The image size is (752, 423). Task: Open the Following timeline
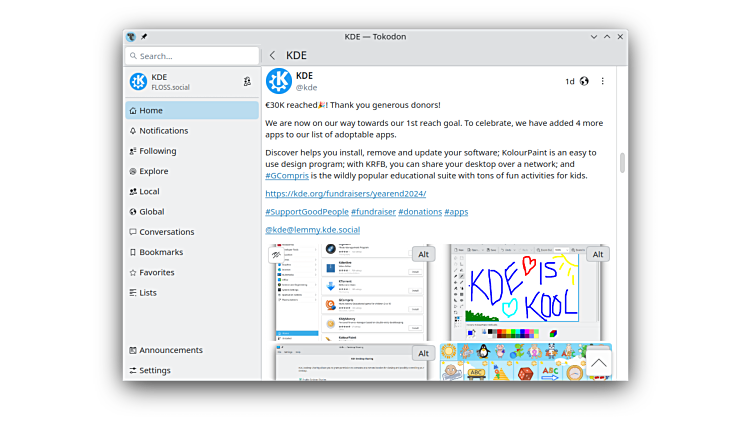(157, 151)
